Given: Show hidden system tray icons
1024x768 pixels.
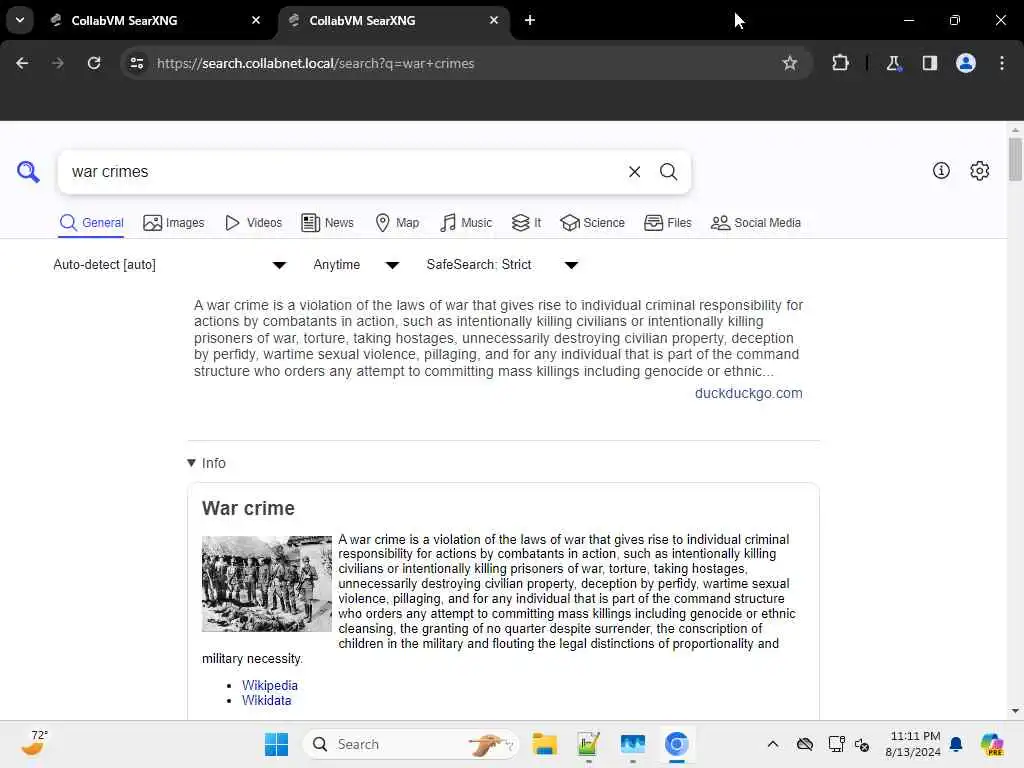Looking at the screenshot, I should 773,744.
